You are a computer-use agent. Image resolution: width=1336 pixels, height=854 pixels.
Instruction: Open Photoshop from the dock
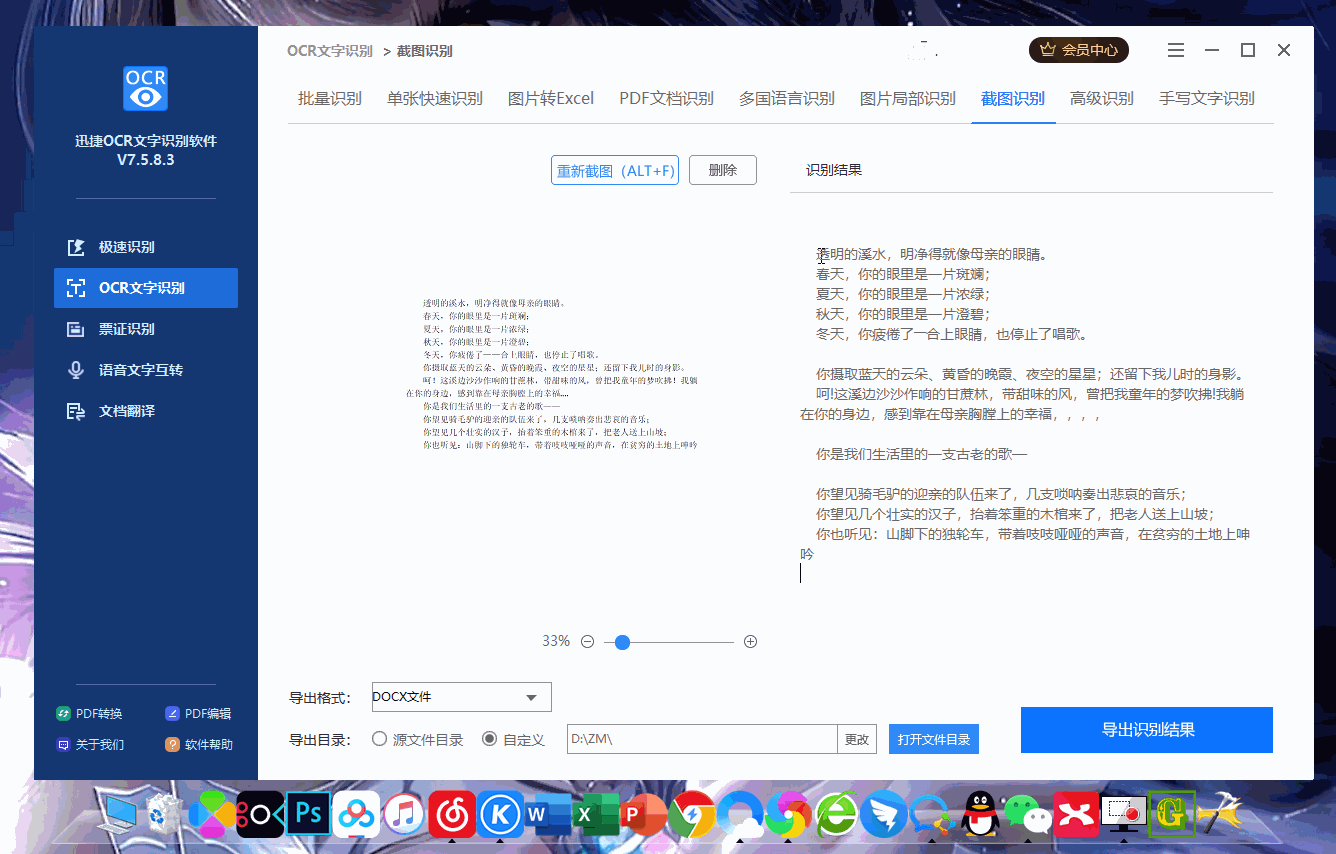coord(308,814)
